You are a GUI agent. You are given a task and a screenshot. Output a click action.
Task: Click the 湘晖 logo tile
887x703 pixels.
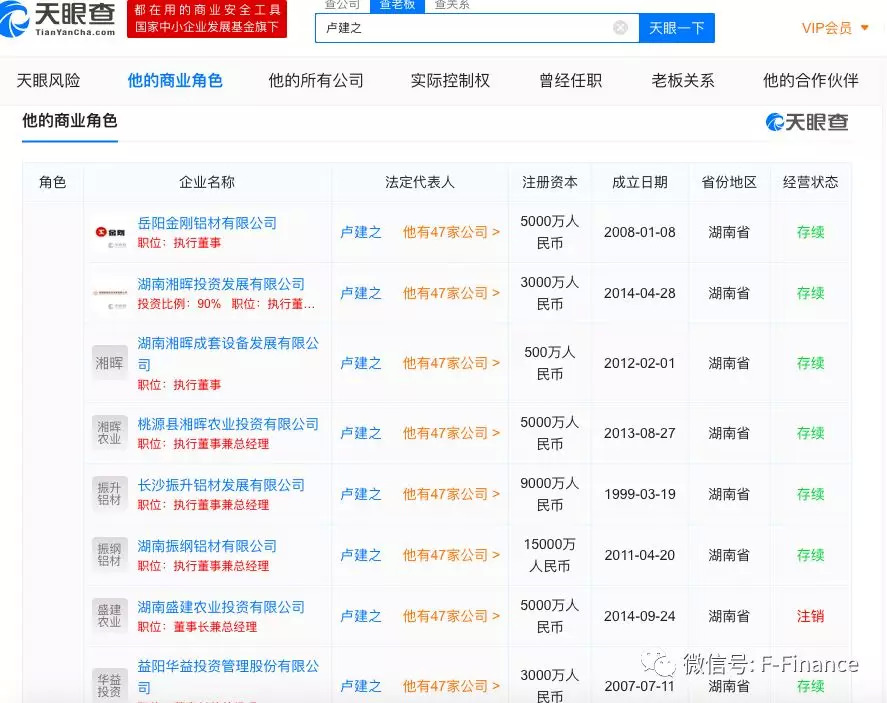110,363
